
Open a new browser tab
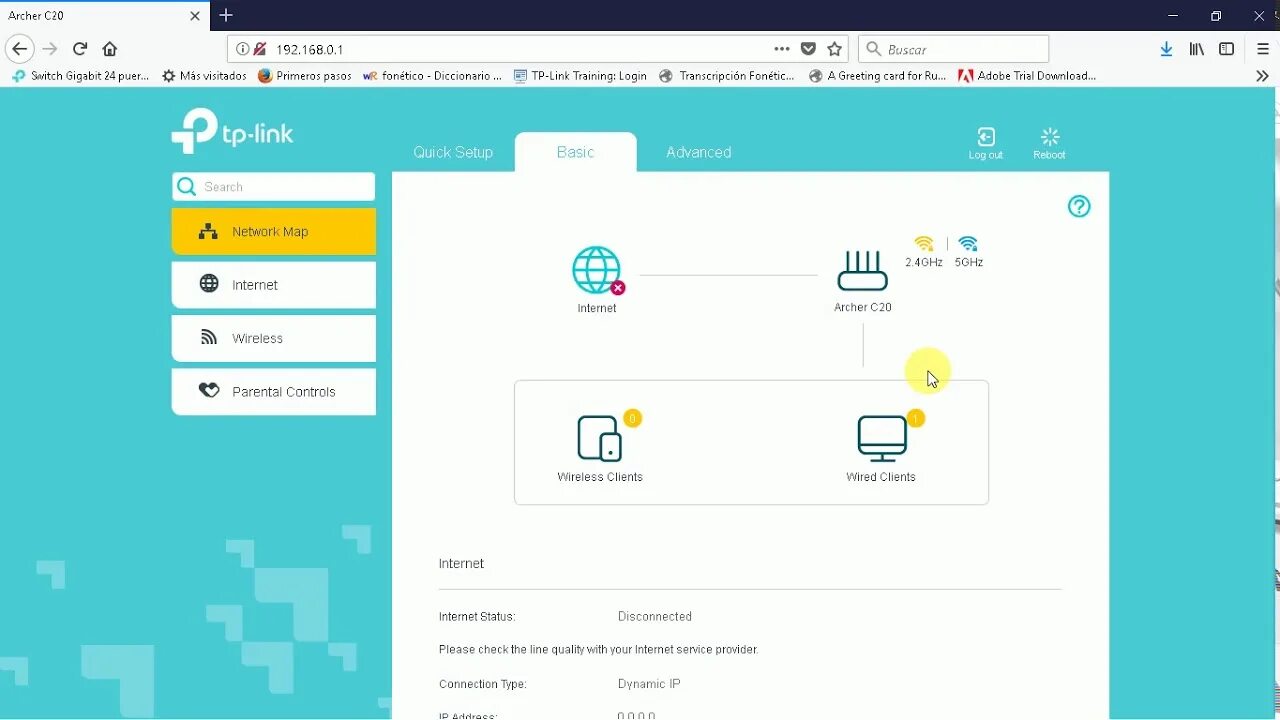(x=226, y=15)
